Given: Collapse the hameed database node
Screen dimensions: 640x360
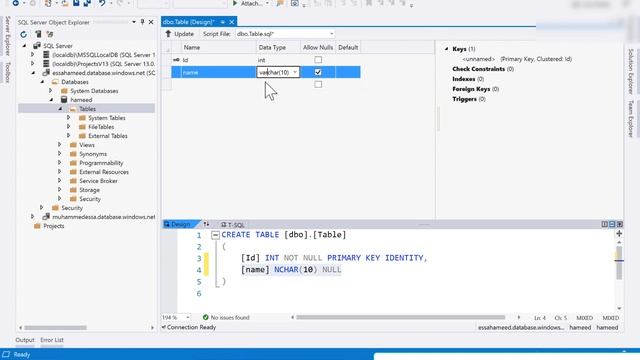Looking at the screenshot, I should click(x=51, y=100).
